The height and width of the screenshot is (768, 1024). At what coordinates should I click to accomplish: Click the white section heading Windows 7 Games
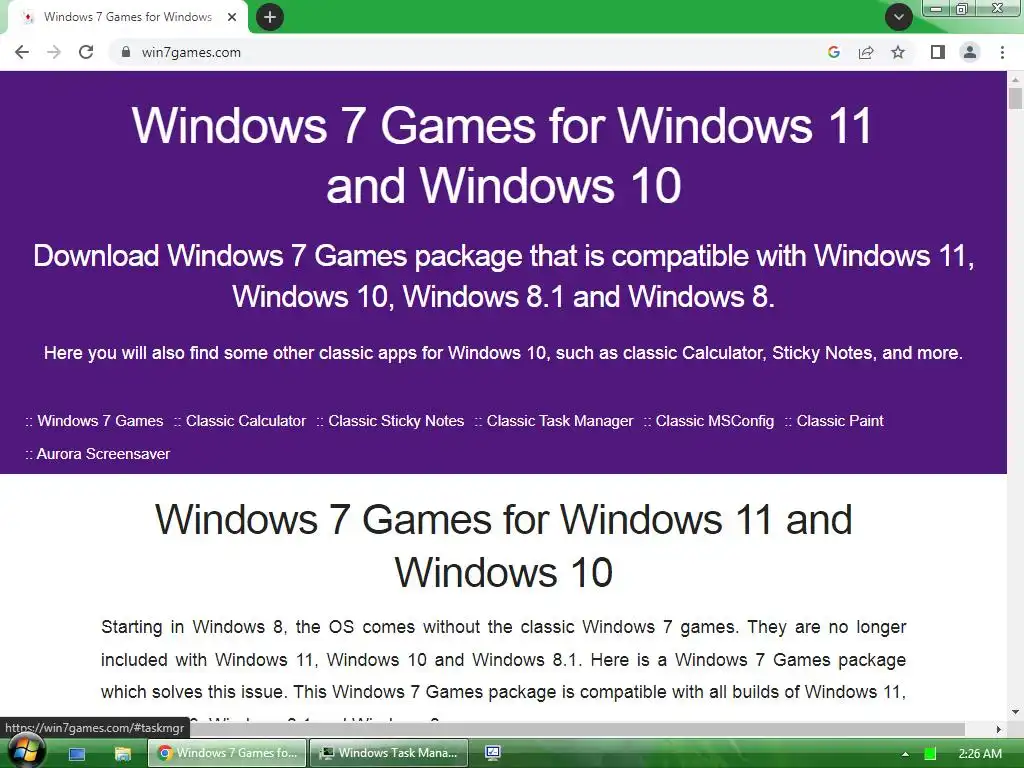pyautogui.click(x=503, y=546)
